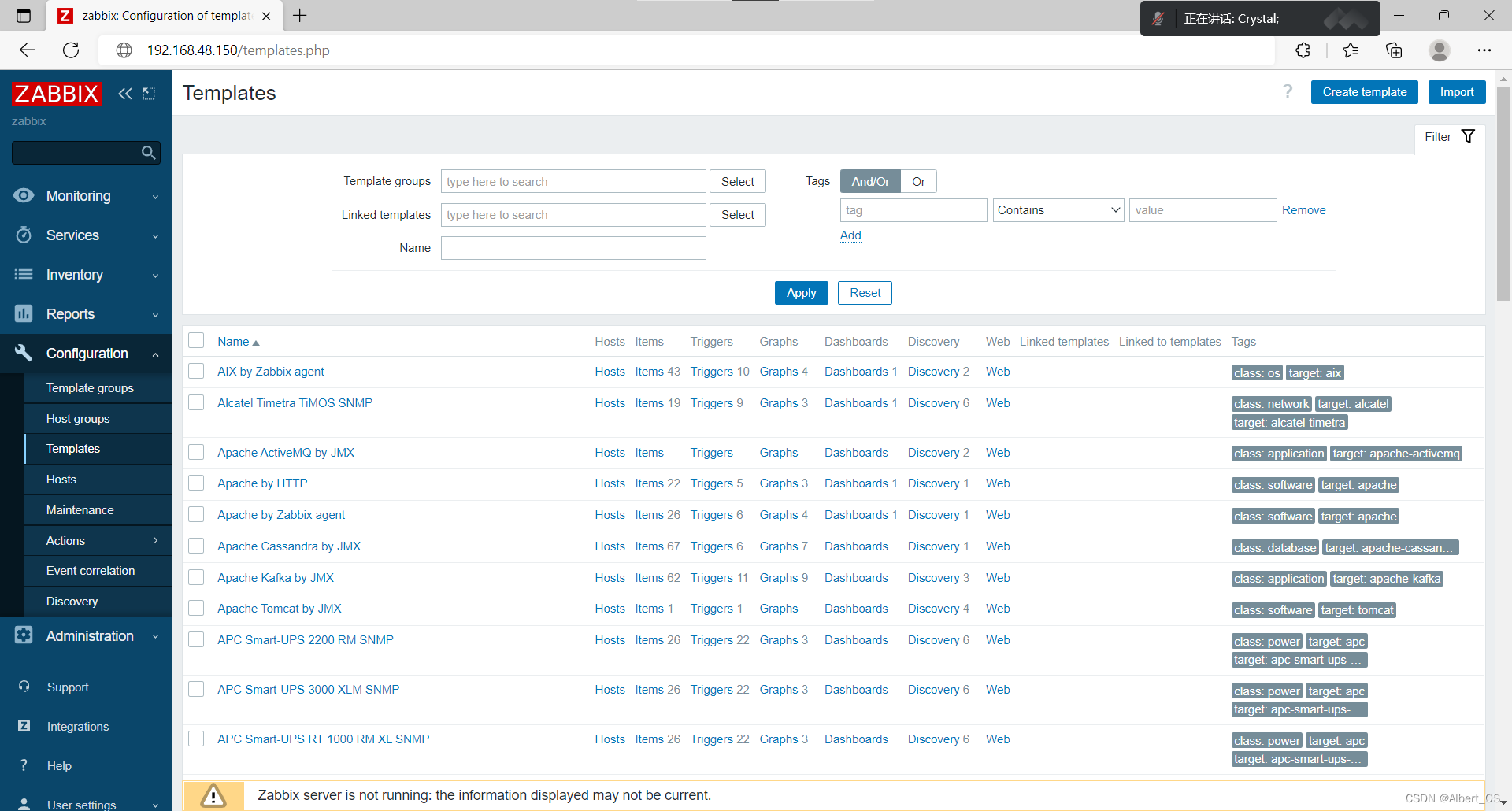Click the Services stopwatch icon
Viewport: 1512px width, 811px height.
(24, 235)
